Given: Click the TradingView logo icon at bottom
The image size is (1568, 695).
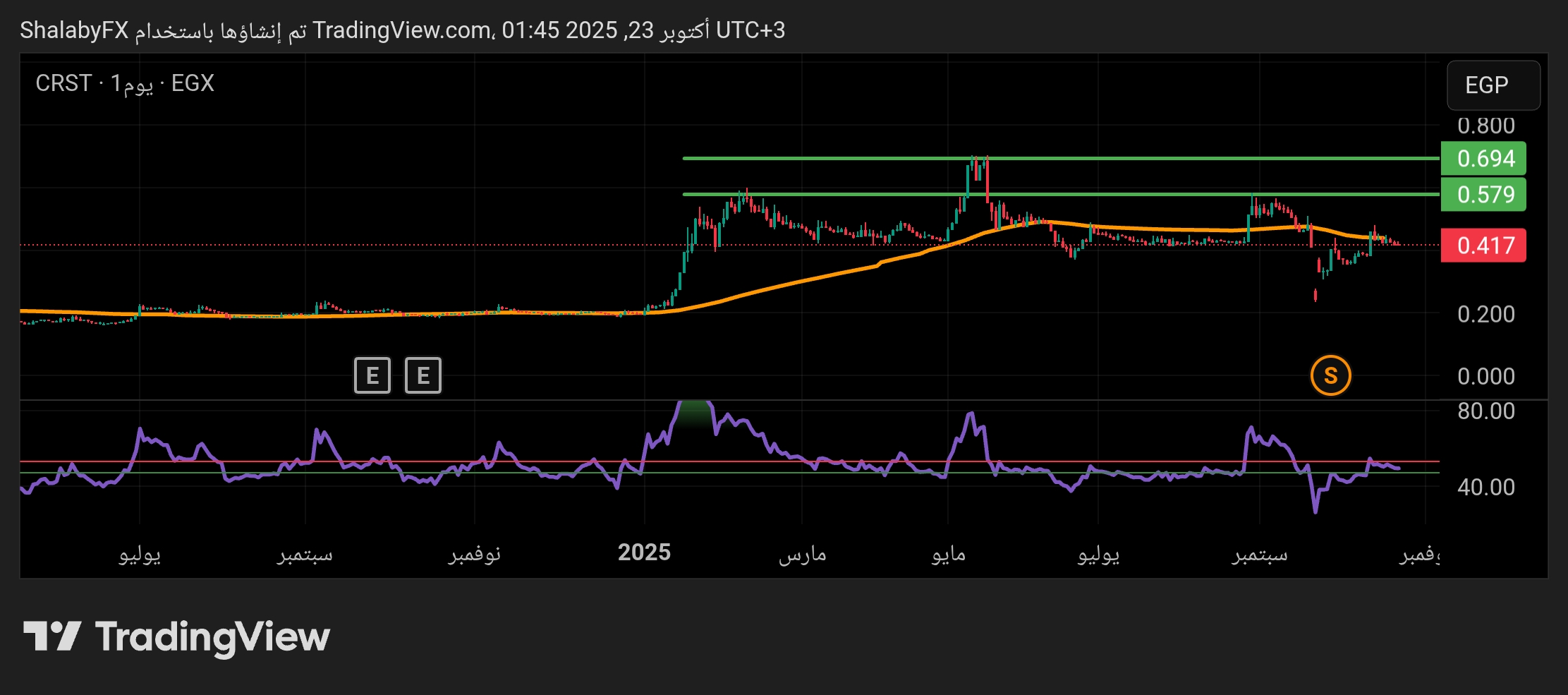Looking at the screenshot, I should [x=52, y=636].
